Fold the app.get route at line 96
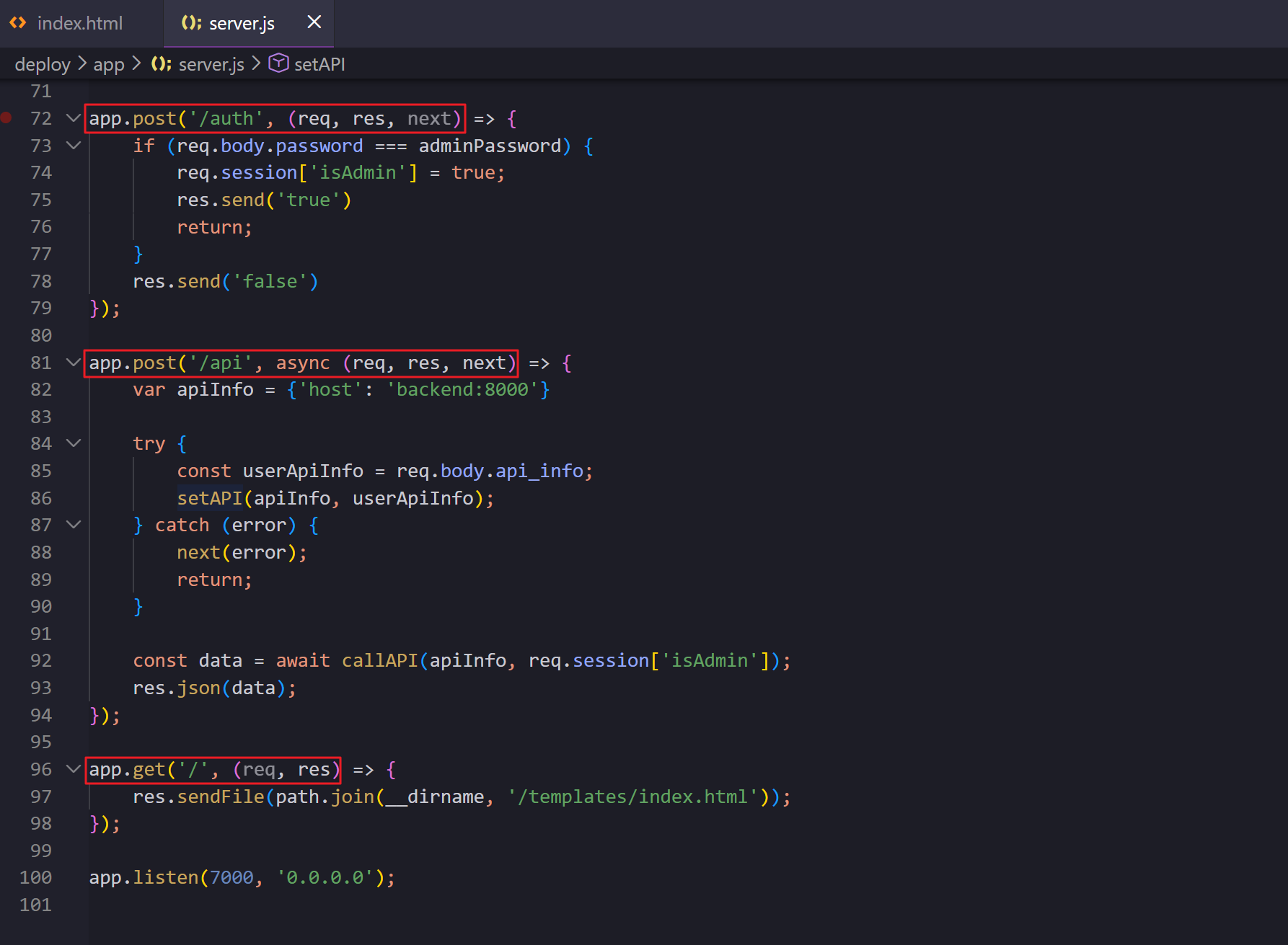Screen dimensions: 1288x945 coord(73,769)
